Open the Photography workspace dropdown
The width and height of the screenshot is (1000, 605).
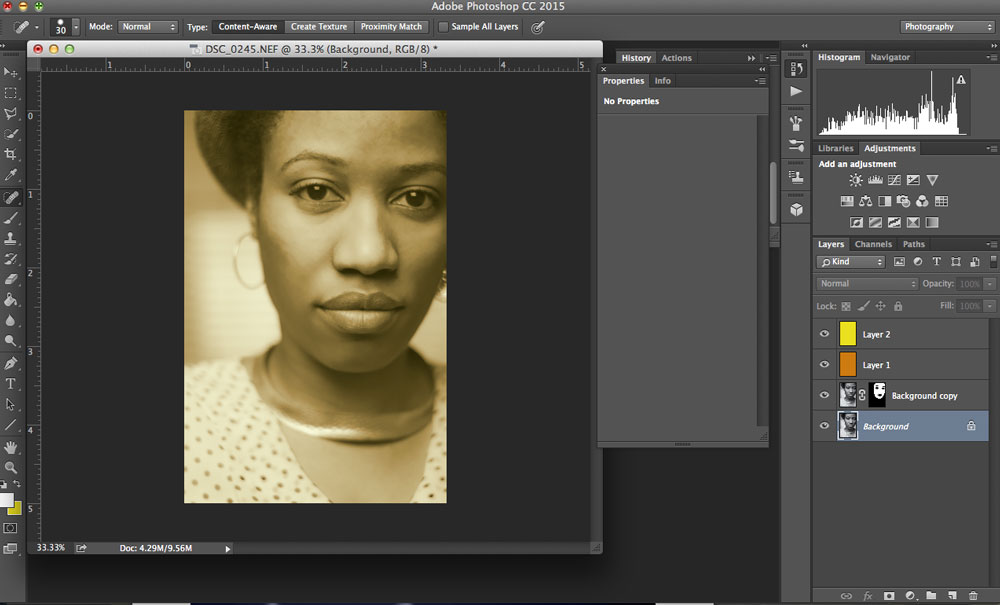(946, 27)
